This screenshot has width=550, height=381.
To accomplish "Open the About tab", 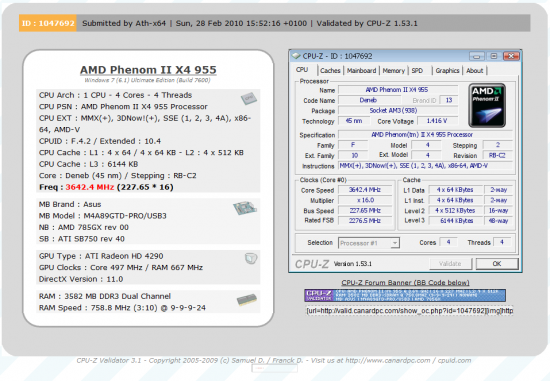I will click(475, 71).
